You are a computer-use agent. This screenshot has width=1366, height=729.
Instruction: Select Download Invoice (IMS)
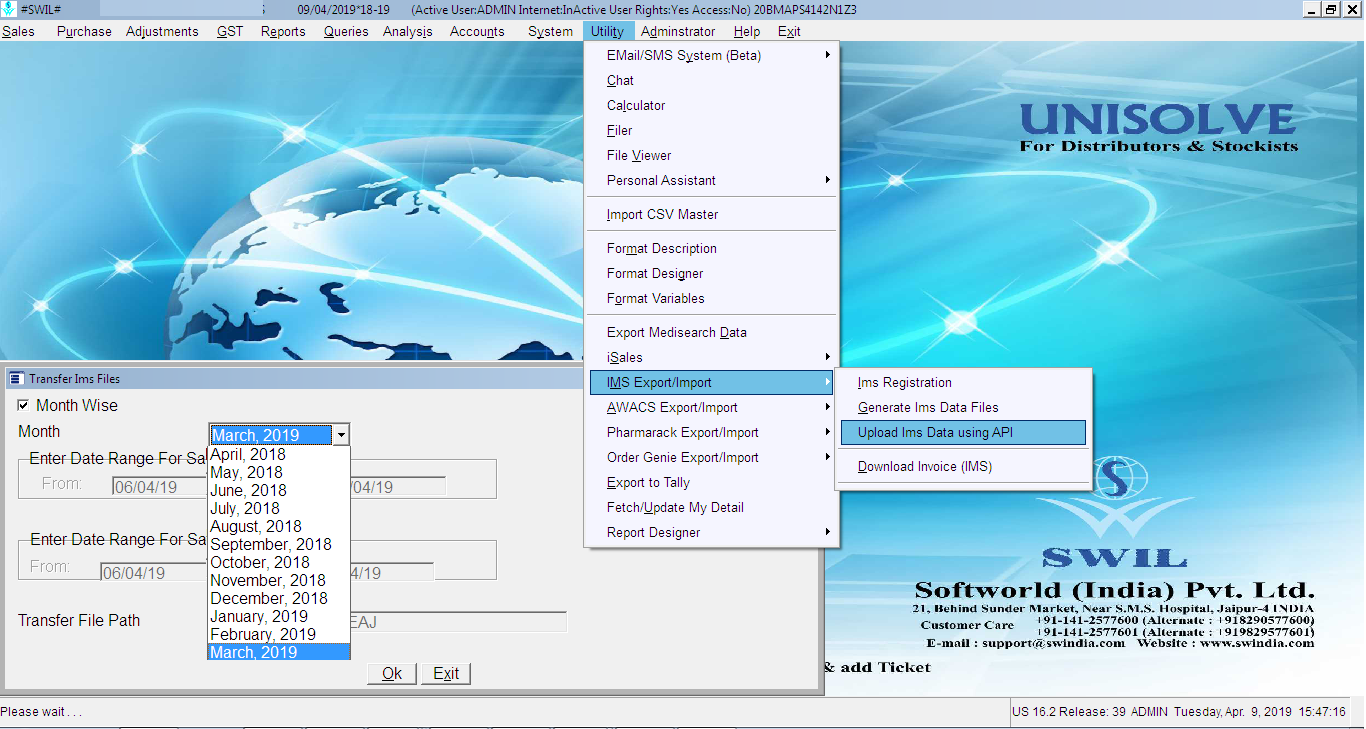963,466
